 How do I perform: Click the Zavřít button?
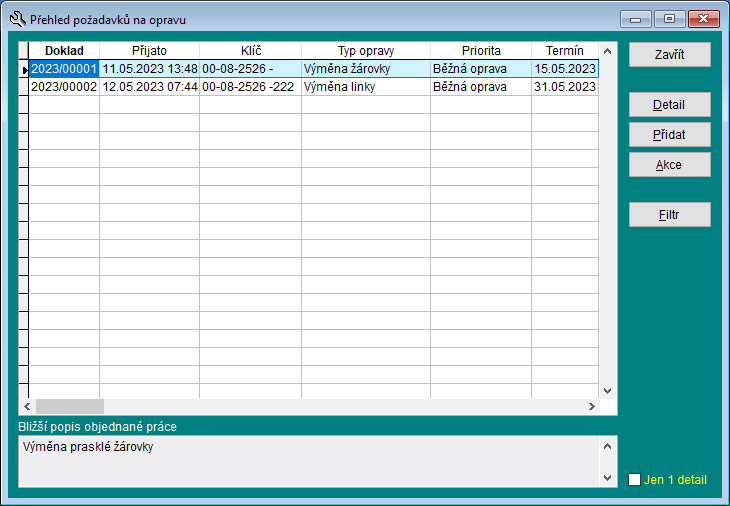[x=669, y=54]
